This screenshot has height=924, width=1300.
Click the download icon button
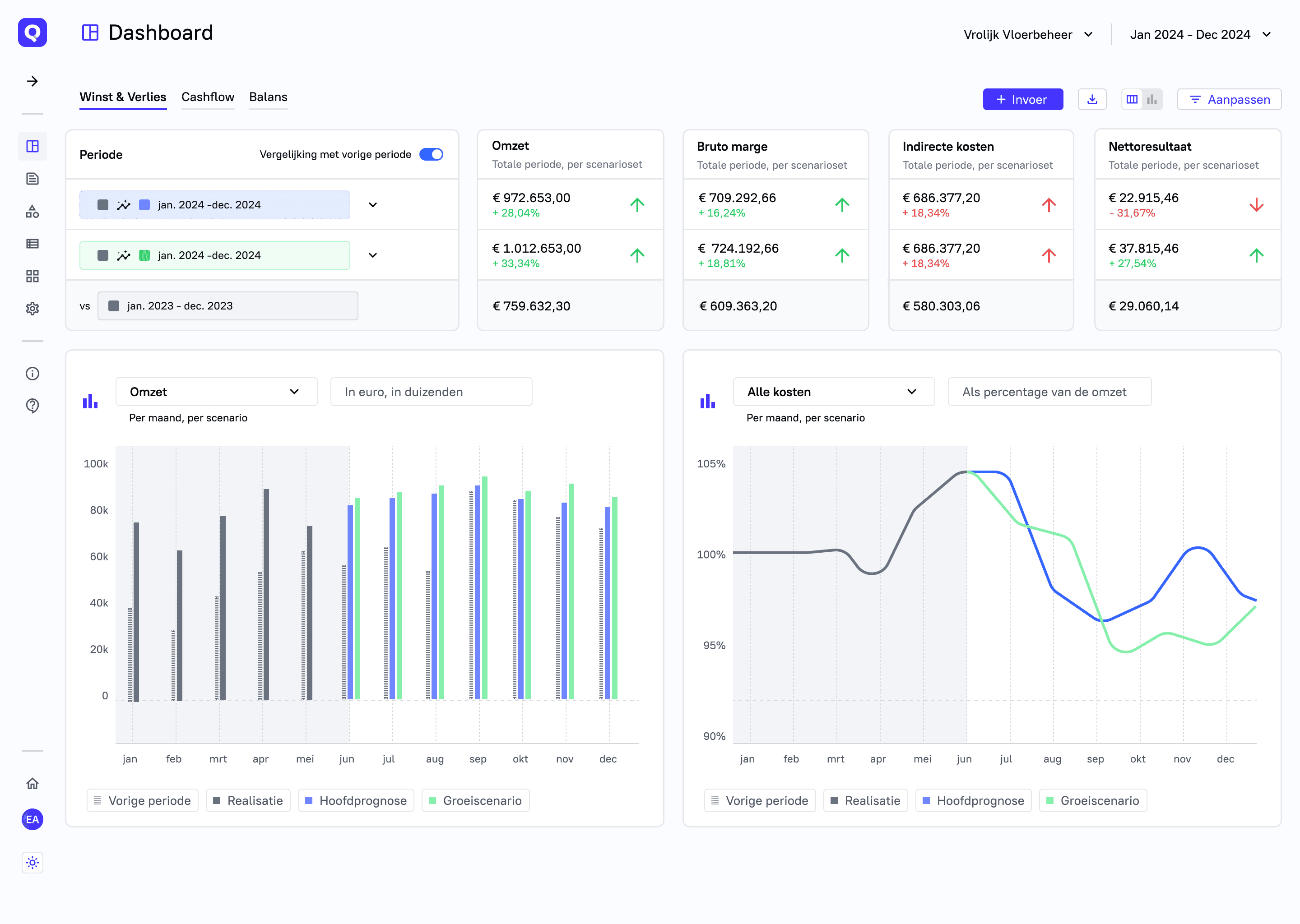tap(1091, 100)
